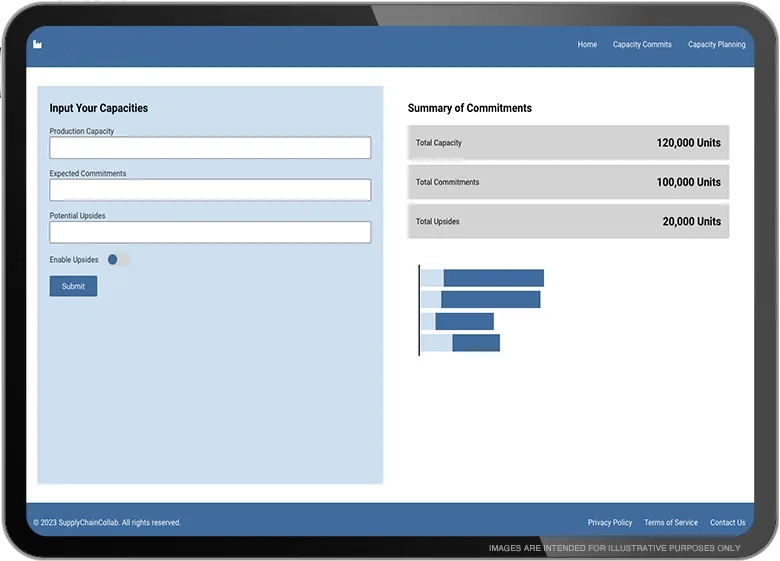The image size is (780, 561).
Task: Open the Total Upsides summary row
Action: click(568, 221)
